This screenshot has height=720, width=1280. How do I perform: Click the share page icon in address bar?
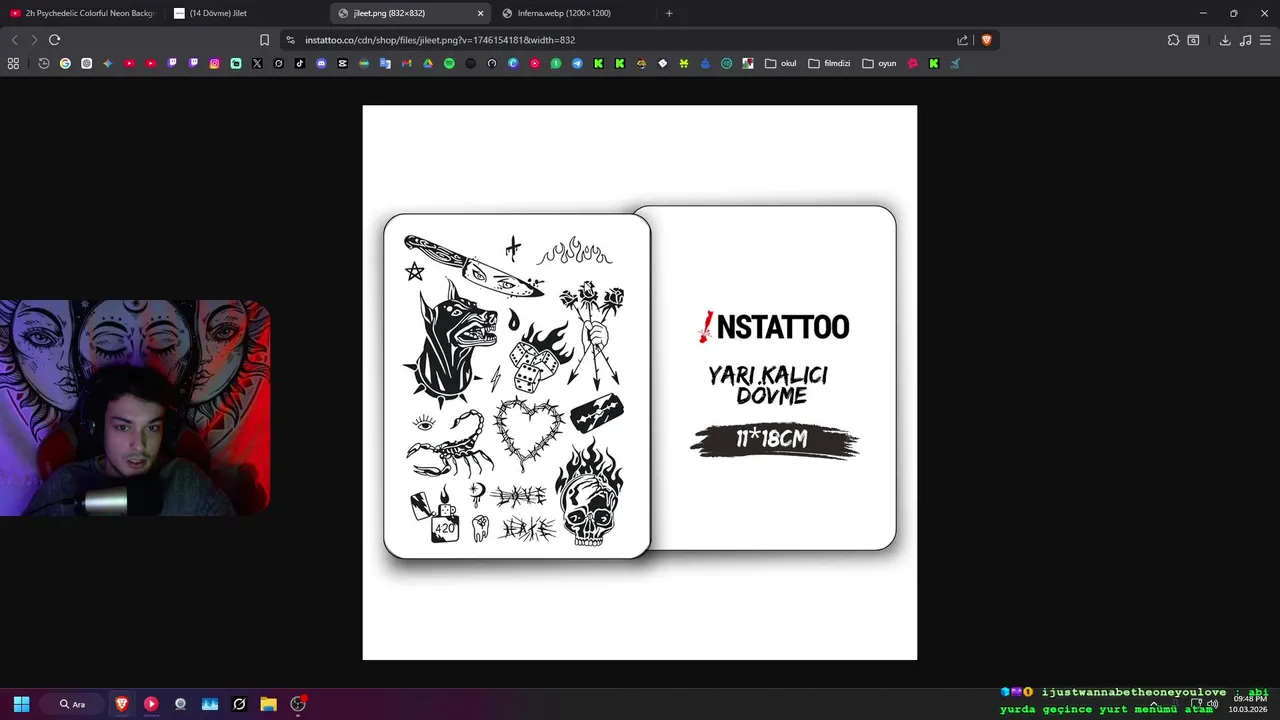tap(963, 40)
